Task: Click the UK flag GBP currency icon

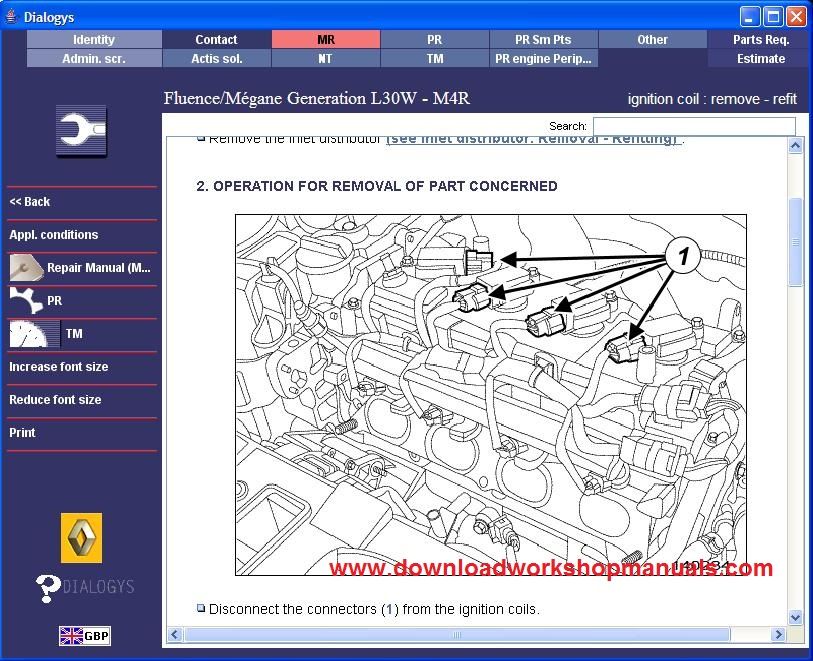Action: (x=85, y=636)
